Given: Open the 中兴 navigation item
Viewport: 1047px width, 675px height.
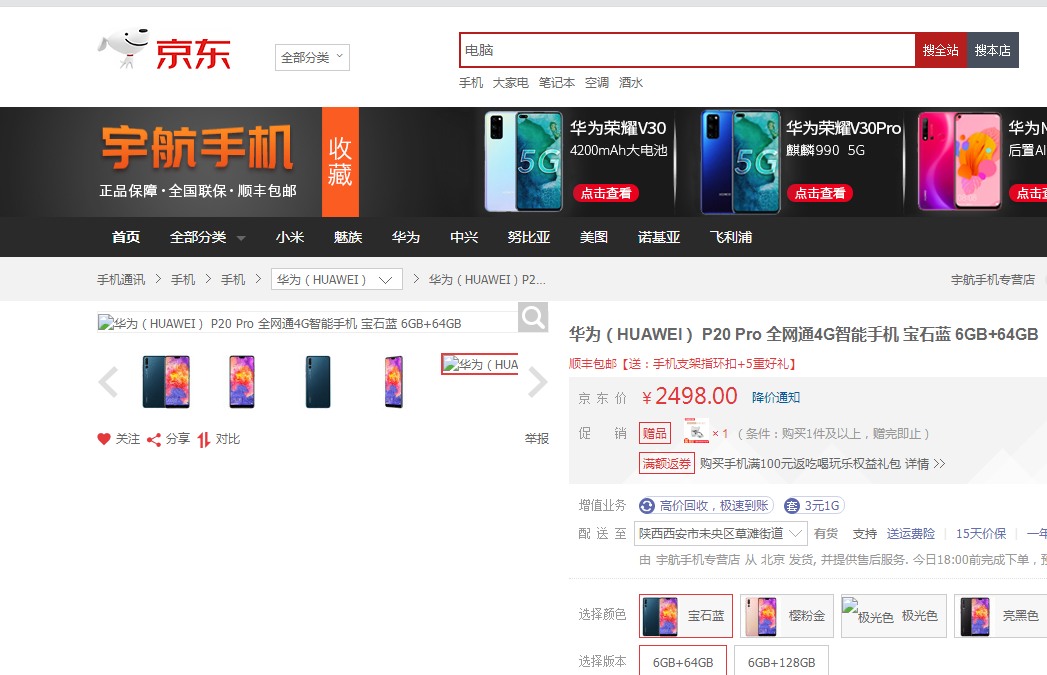Looking at the screenshot, I should (x=464, y=237).
